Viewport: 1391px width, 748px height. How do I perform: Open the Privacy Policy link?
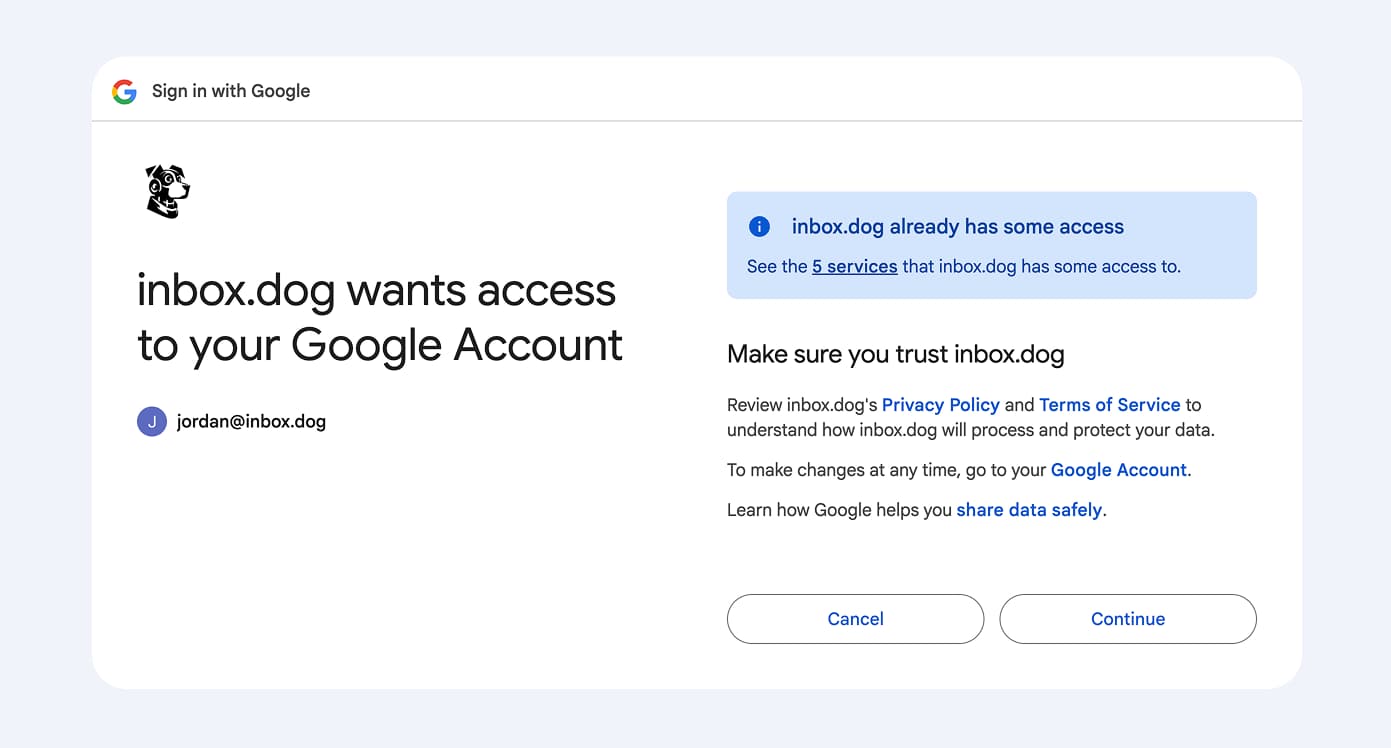tap(940, 405)
